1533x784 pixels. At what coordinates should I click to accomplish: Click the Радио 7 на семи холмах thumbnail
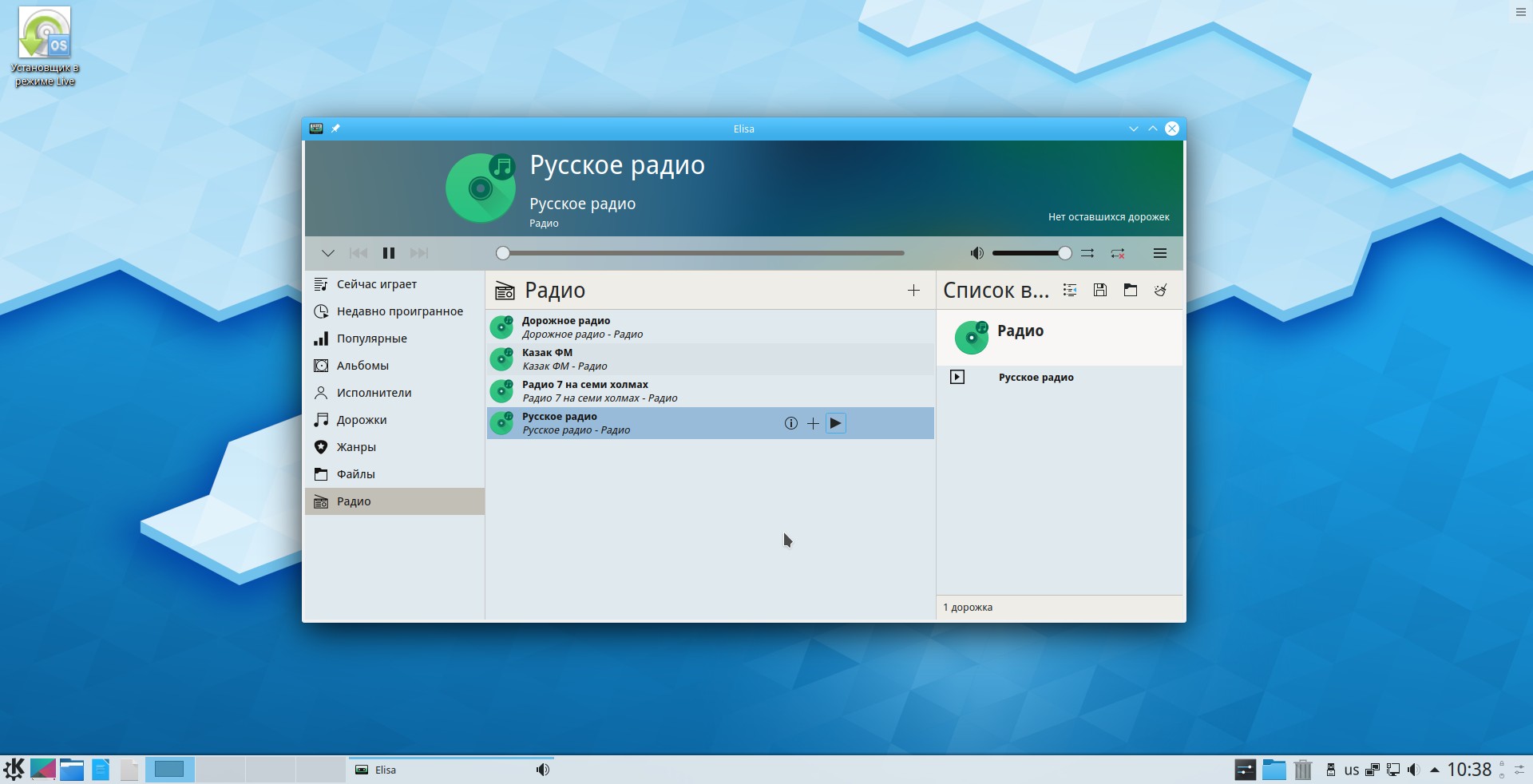point(501,391)
